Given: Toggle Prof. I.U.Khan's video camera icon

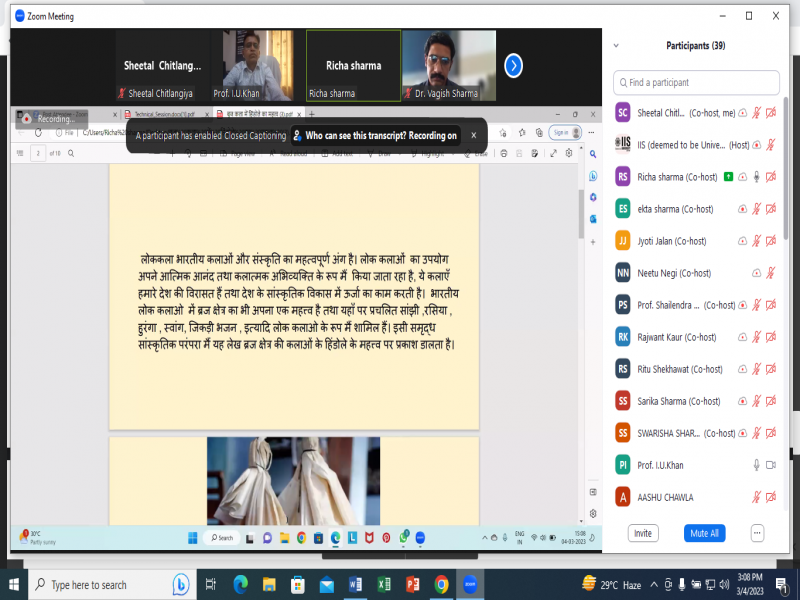Looking at the screenshot, I should [x=771, y=465].
